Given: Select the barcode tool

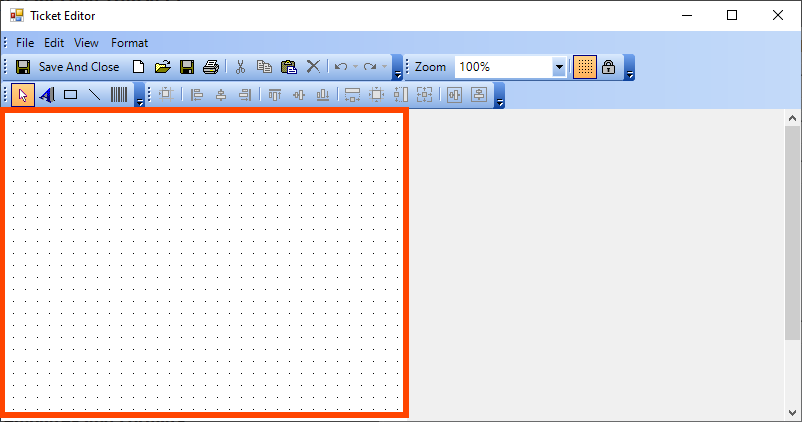Looking at the screenshot, I should point(119,95).
